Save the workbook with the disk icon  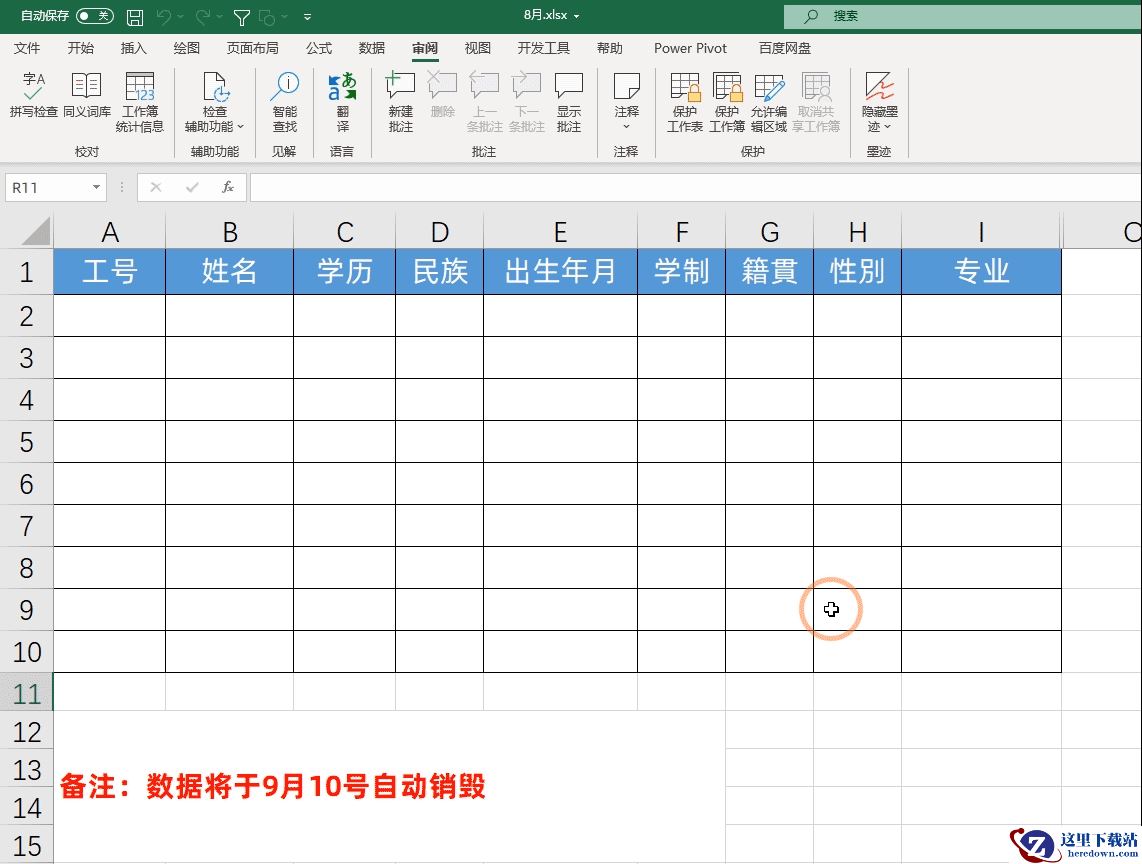point(135,17)
